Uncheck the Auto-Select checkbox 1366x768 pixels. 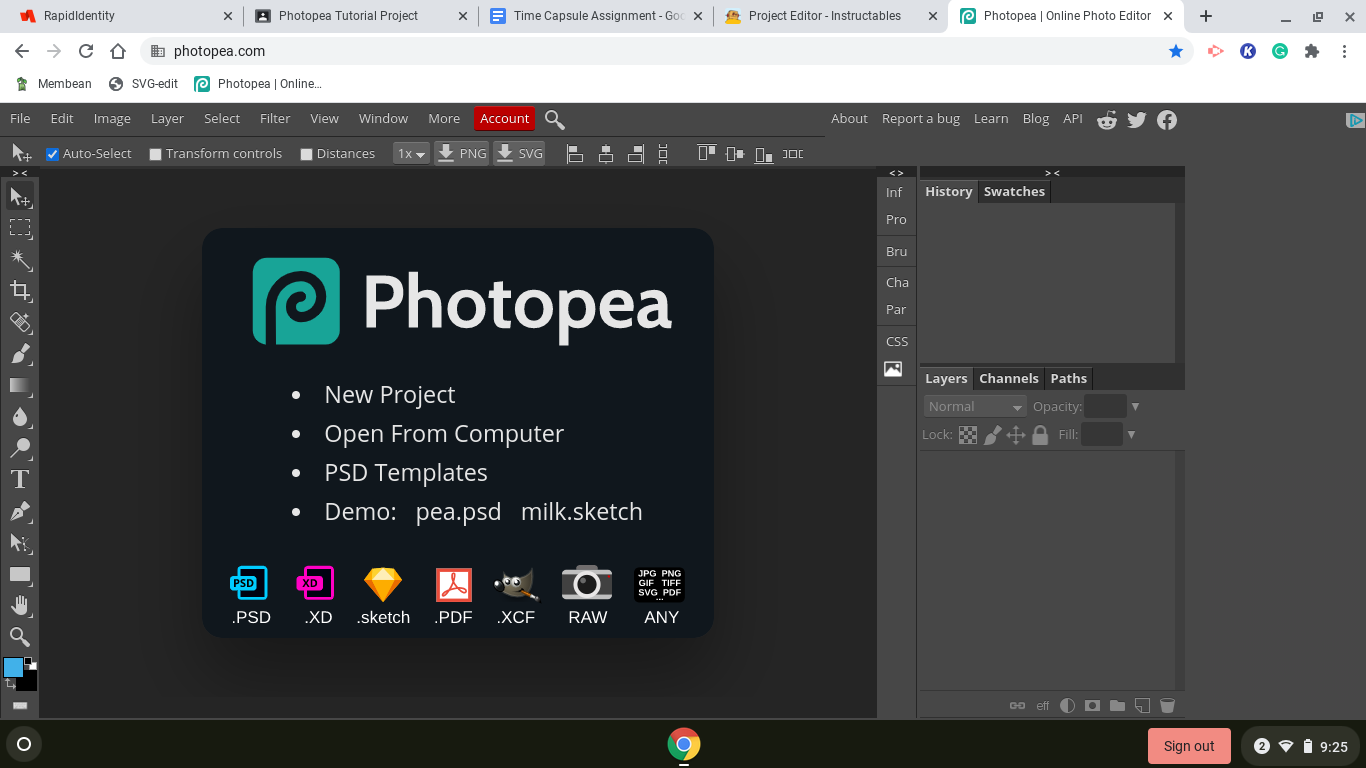coord(53,153)
